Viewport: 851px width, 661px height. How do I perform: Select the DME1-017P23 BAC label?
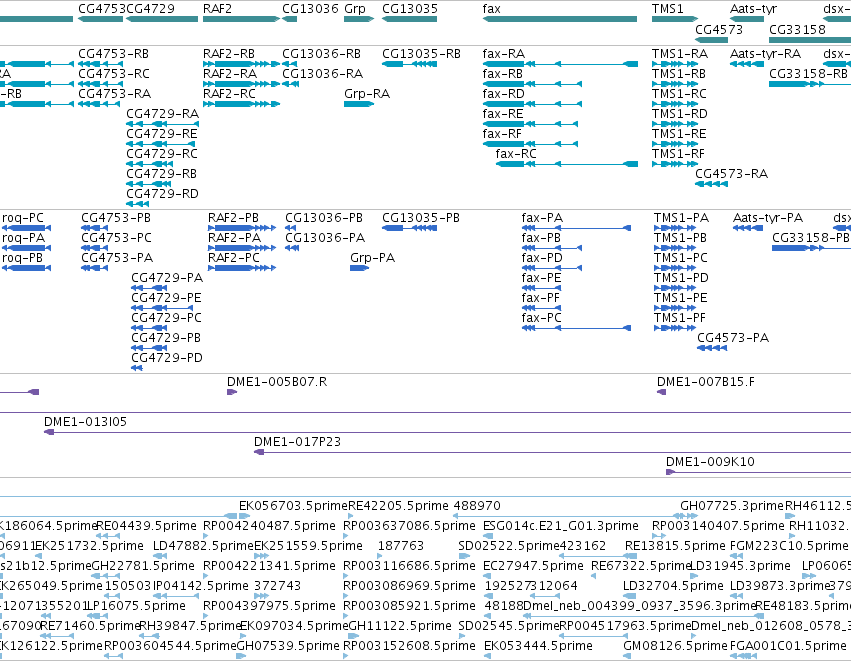click(x=297, y=442)
